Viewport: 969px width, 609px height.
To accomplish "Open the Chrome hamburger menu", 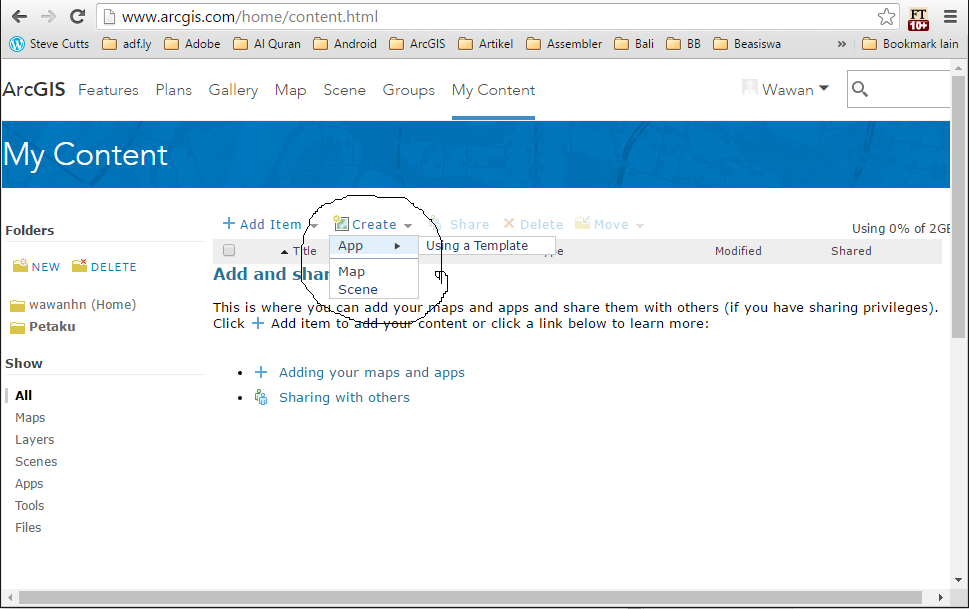I will (950, 17).
